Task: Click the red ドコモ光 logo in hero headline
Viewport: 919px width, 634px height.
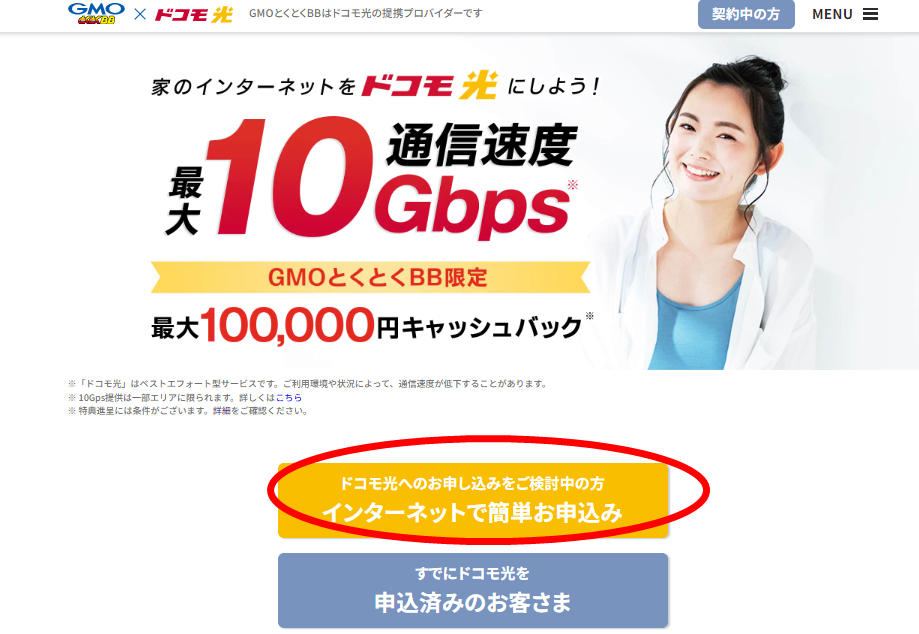Action: point(430,86)
